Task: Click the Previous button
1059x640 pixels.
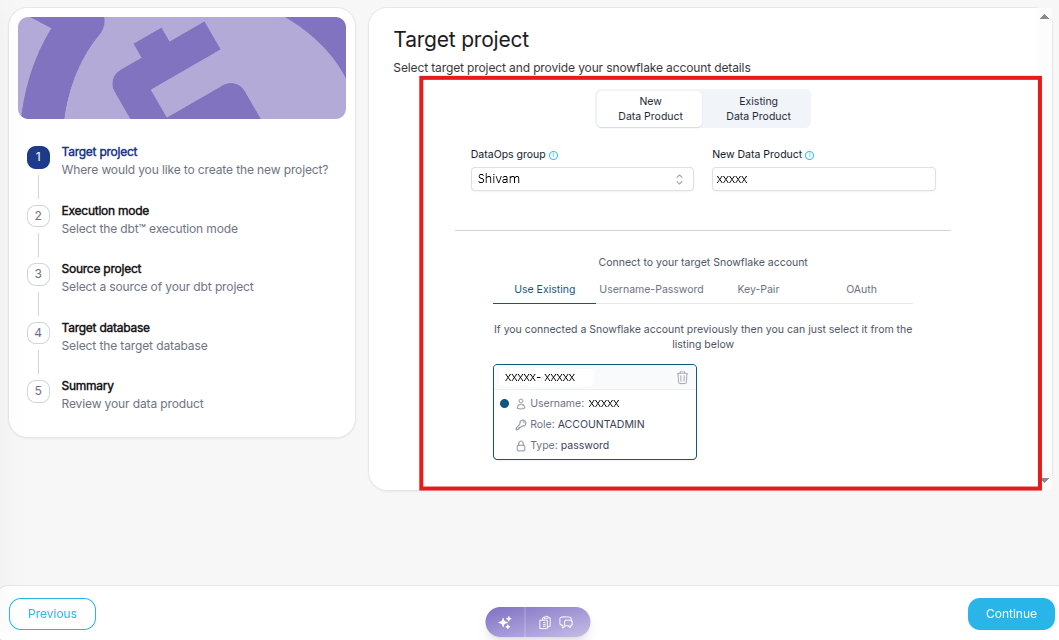Action: pyautogui.click(x=52, y=613)
